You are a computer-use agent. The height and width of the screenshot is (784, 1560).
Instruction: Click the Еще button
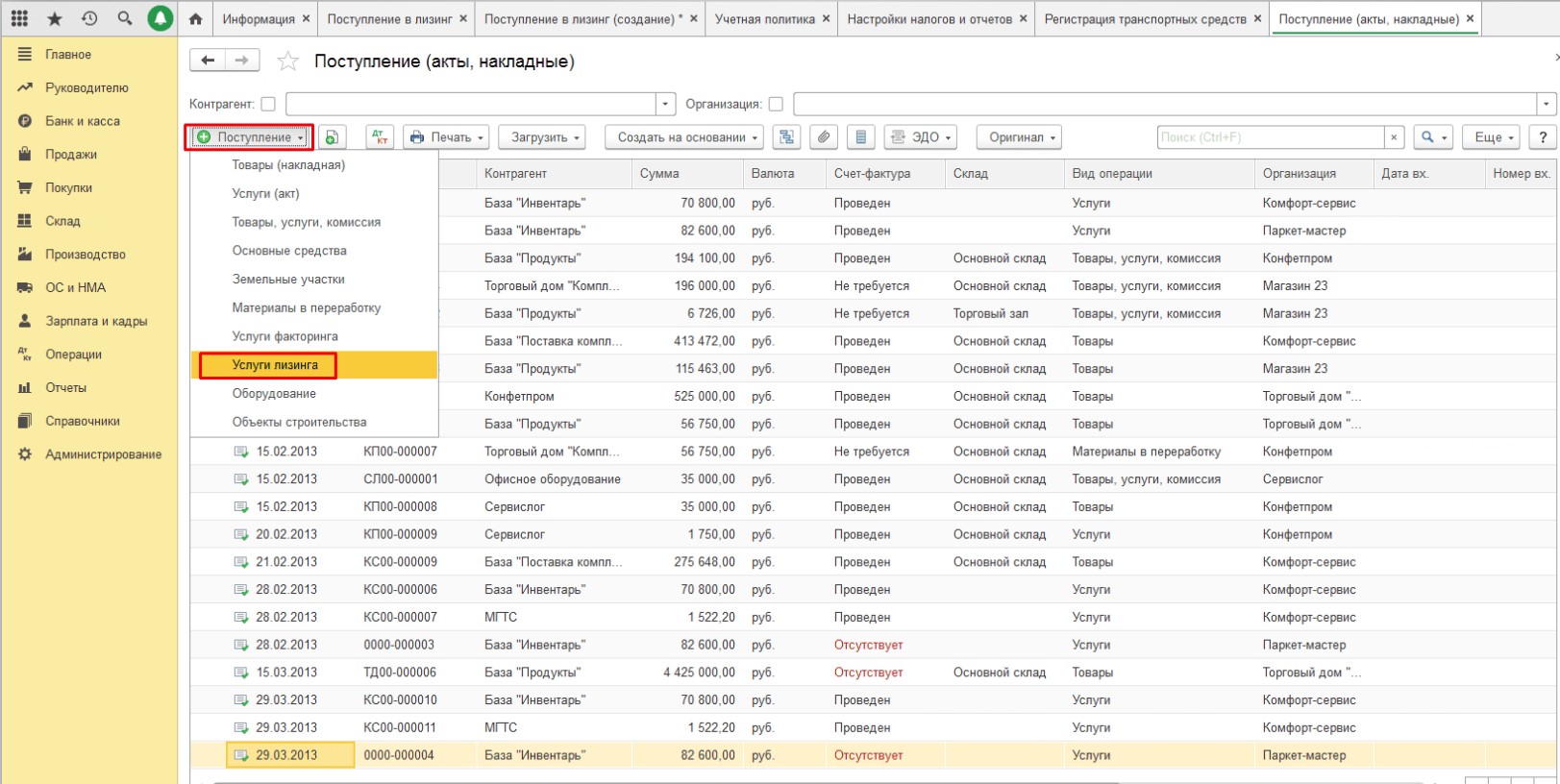1491,137
